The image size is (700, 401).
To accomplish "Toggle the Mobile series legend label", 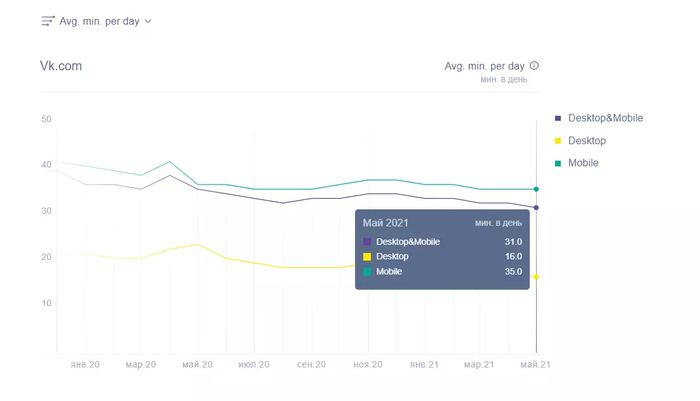I will click(x=583, y=163).
